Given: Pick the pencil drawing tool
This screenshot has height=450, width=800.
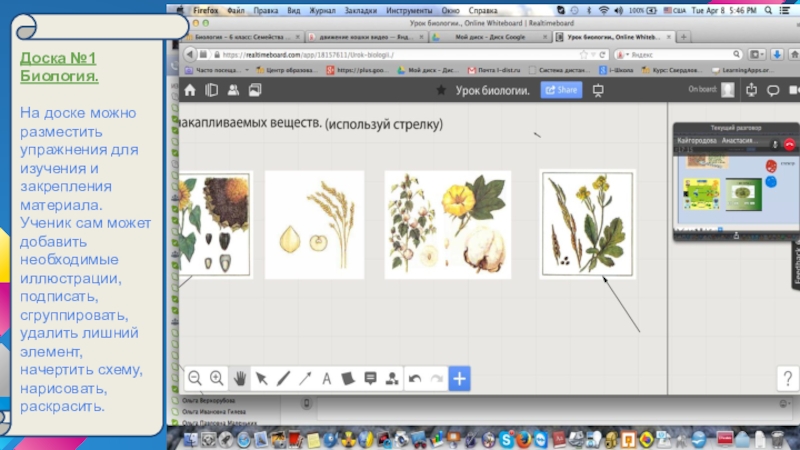Looking at the screenshot, I should pyautogui.click(x=283, y=378).
